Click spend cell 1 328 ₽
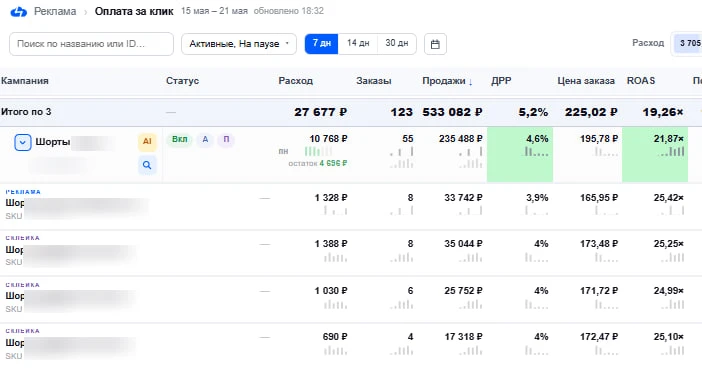The height and width of the screenshot is (369, 702). coord(331,198)
